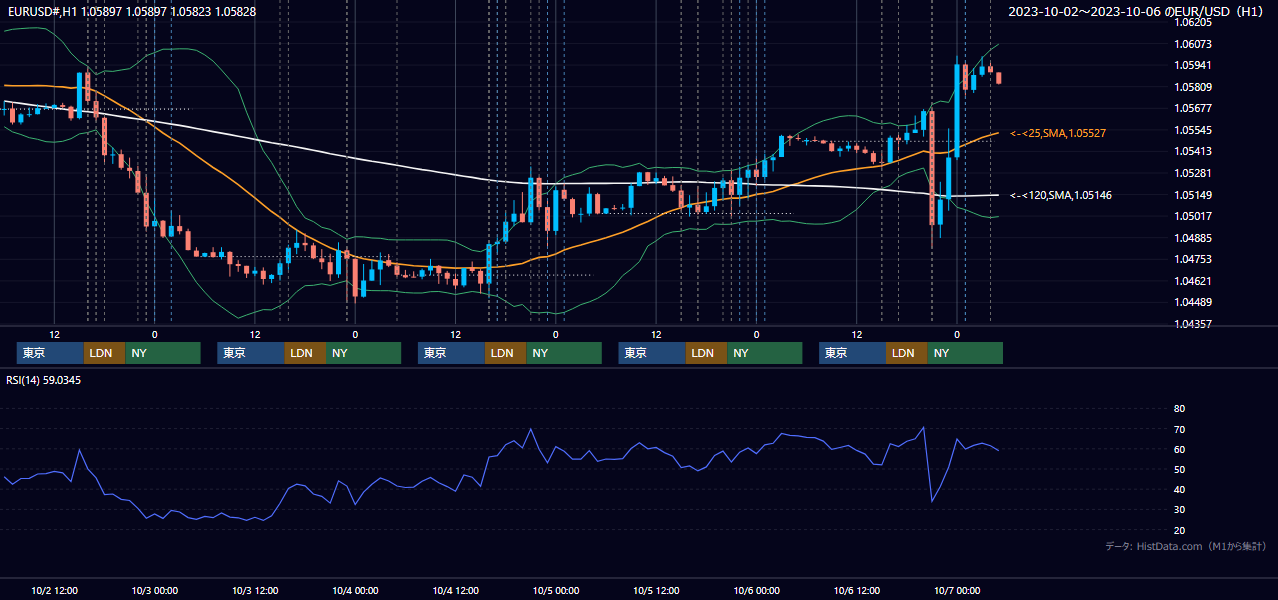Select the 120 SMA label 1.05146
Viewport: 1278px width, 600px height.
1061,196
